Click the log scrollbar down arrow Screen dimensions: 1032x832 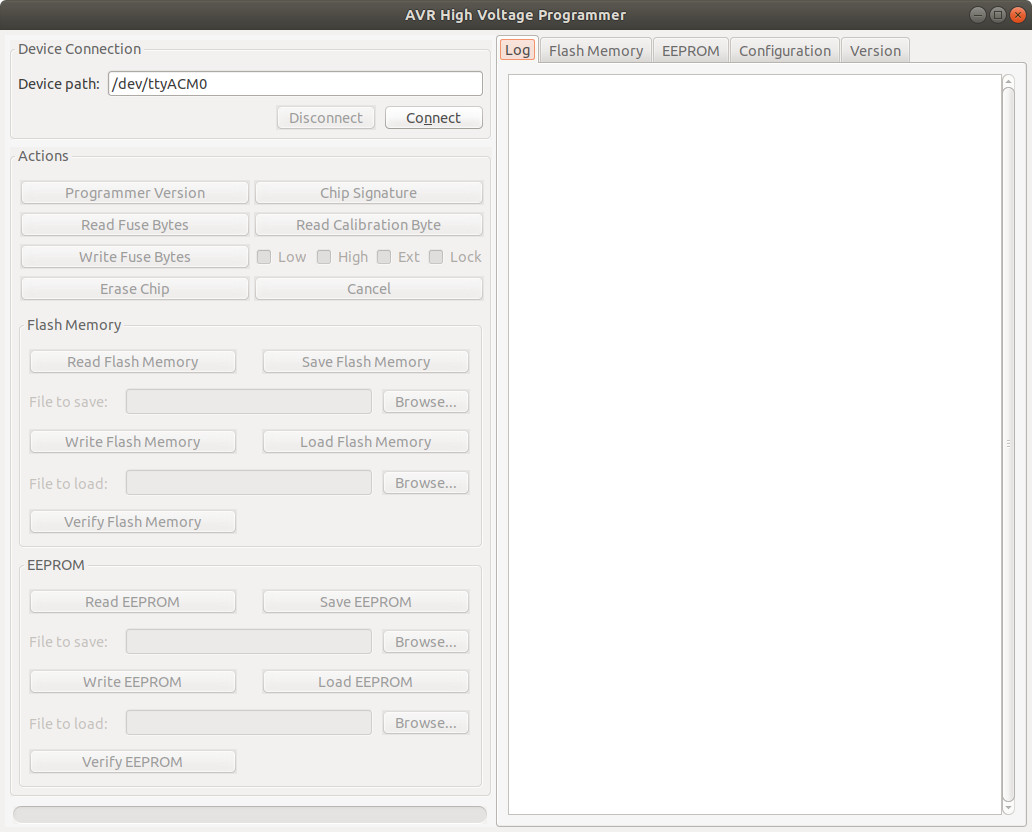coord(1008,808)
